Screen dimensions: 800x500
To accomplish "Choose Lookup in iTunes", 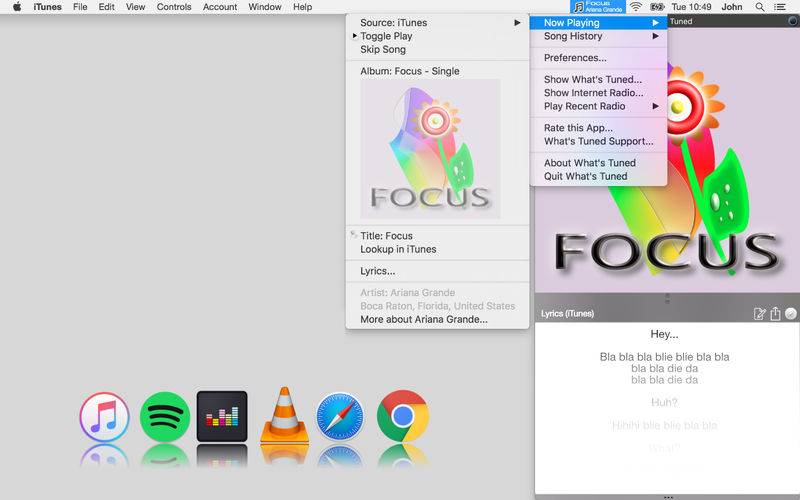I will tap(437, 249).
